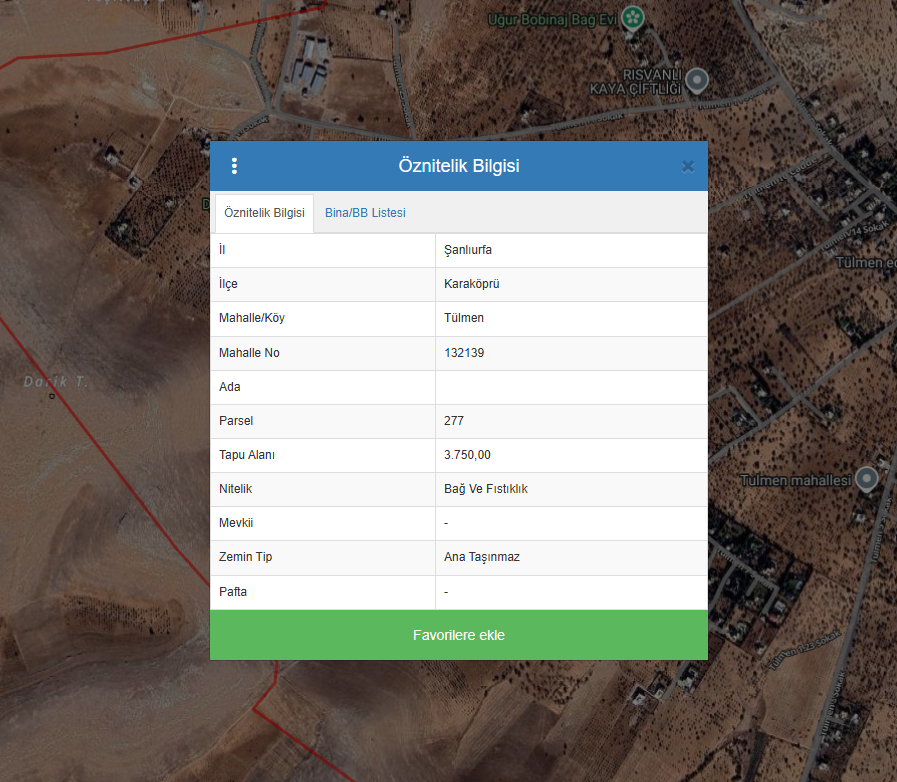Click the Darık T. hill point marker
The width and height of the screenshot is (897, 782).
(52, 396)
